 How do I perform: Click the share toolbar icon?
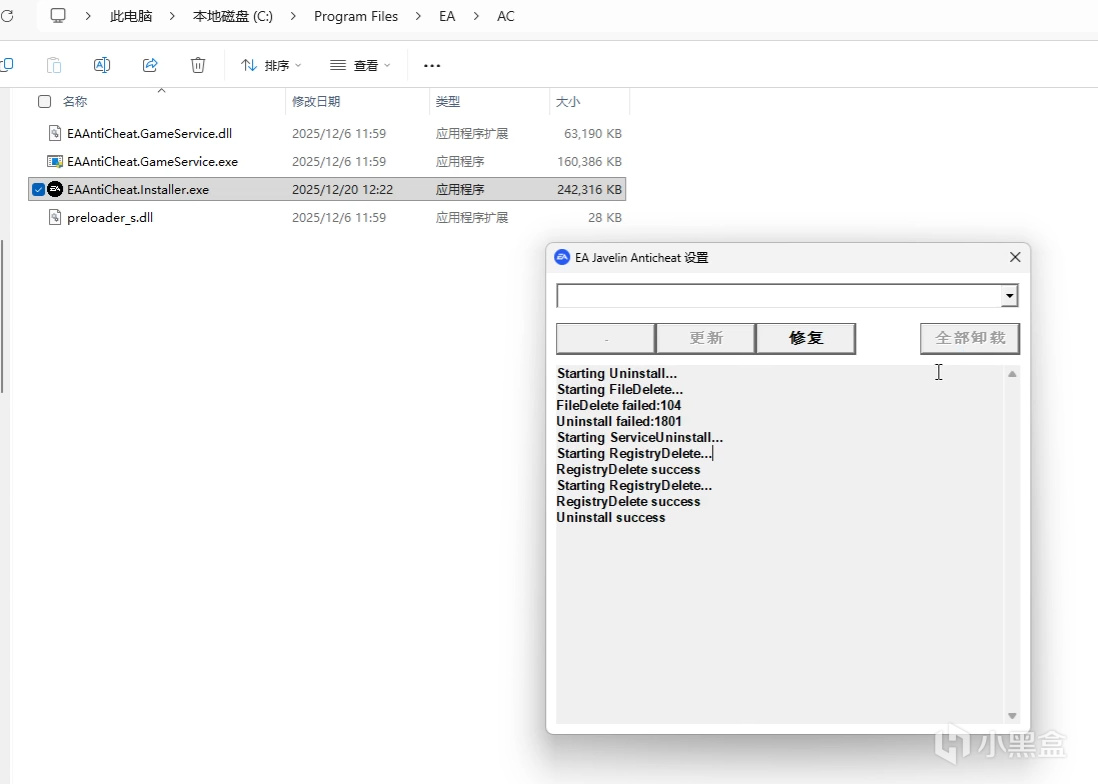point(150,65)
